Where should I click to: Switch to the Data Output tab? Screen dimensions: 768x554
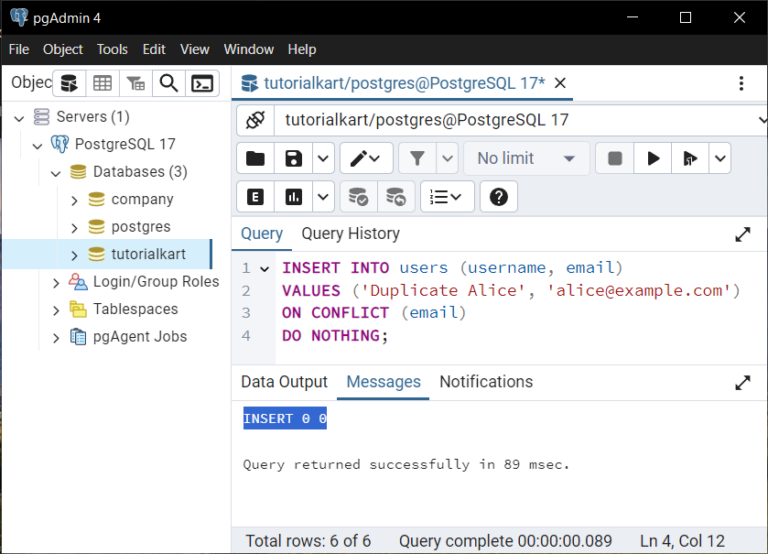(284, 382)
